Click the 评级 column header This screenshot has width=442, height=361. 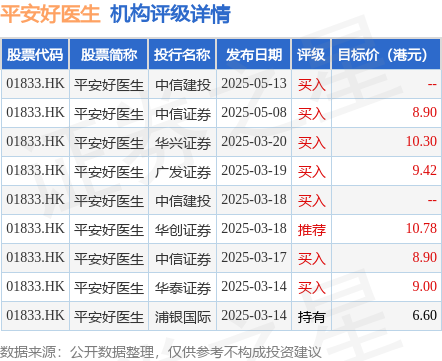(311, 55)
